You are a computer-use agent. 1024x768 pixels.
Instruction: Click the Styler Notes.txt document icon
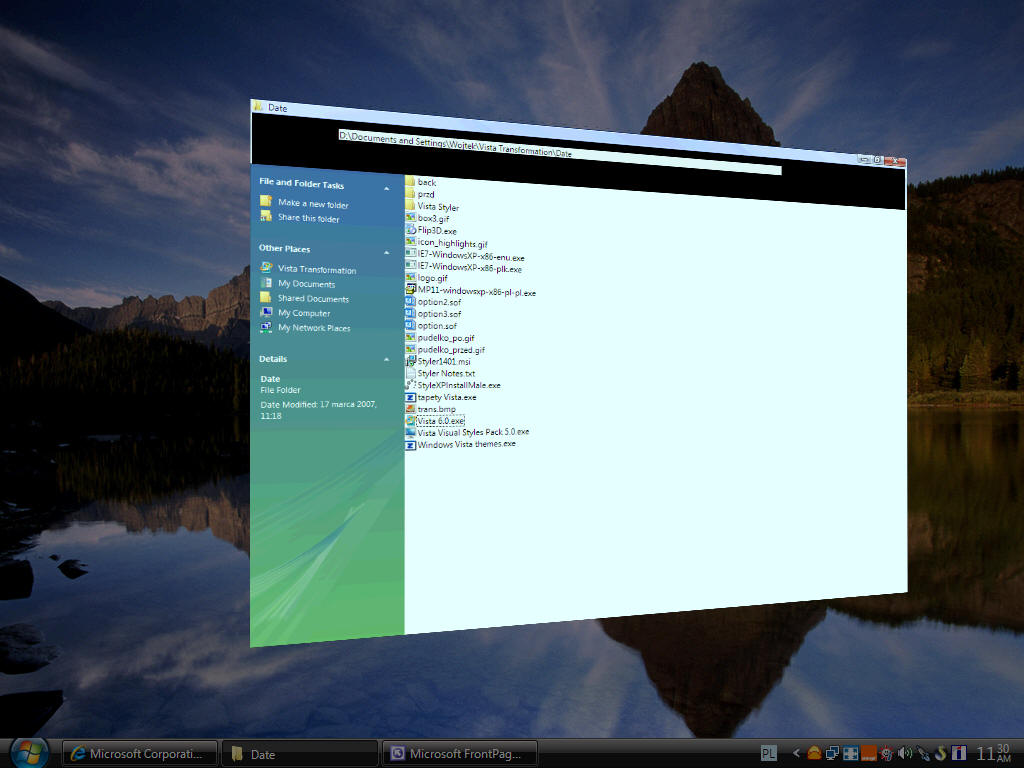(x=410, y=373)
